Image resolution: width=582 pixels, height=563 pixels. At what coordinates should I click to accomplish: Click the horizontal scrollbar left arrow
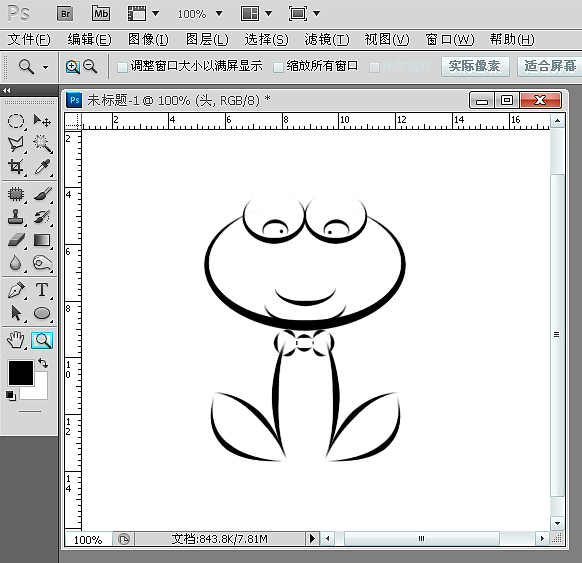(x=328, y=538)
